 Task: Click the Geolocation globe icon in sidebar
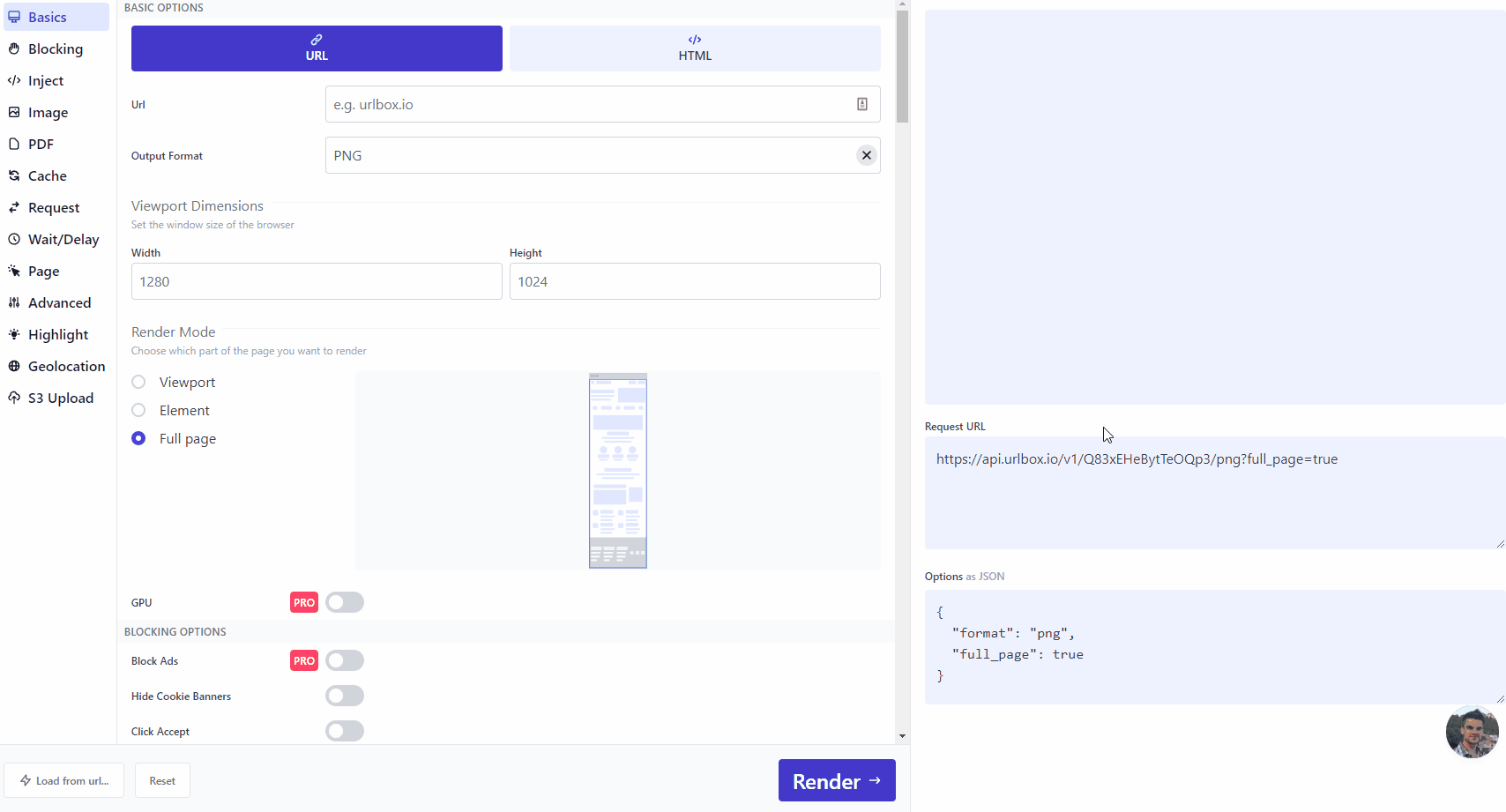(x=14, y=367)
